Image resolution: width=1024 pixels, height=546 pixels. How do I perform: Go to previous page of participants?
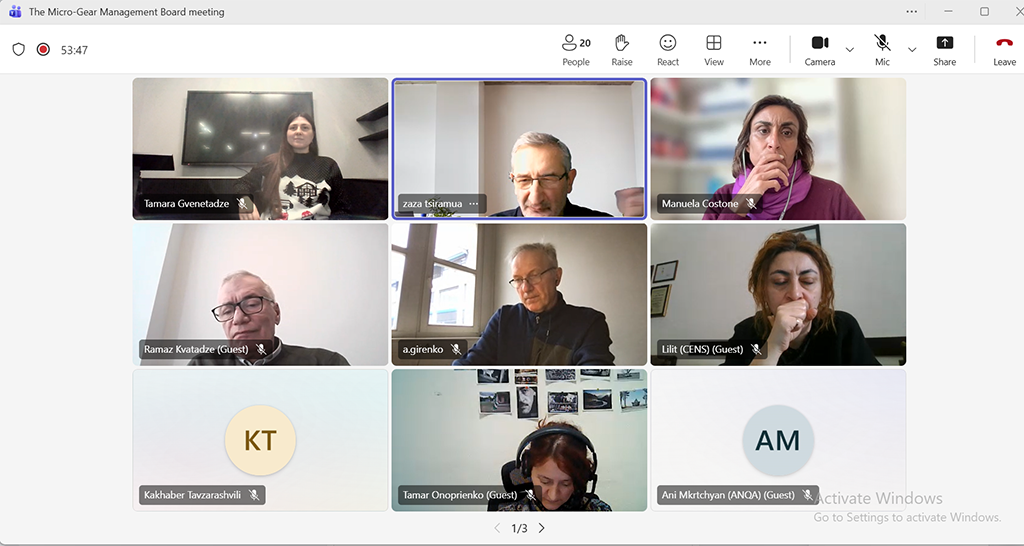click(x=497, y=528)
